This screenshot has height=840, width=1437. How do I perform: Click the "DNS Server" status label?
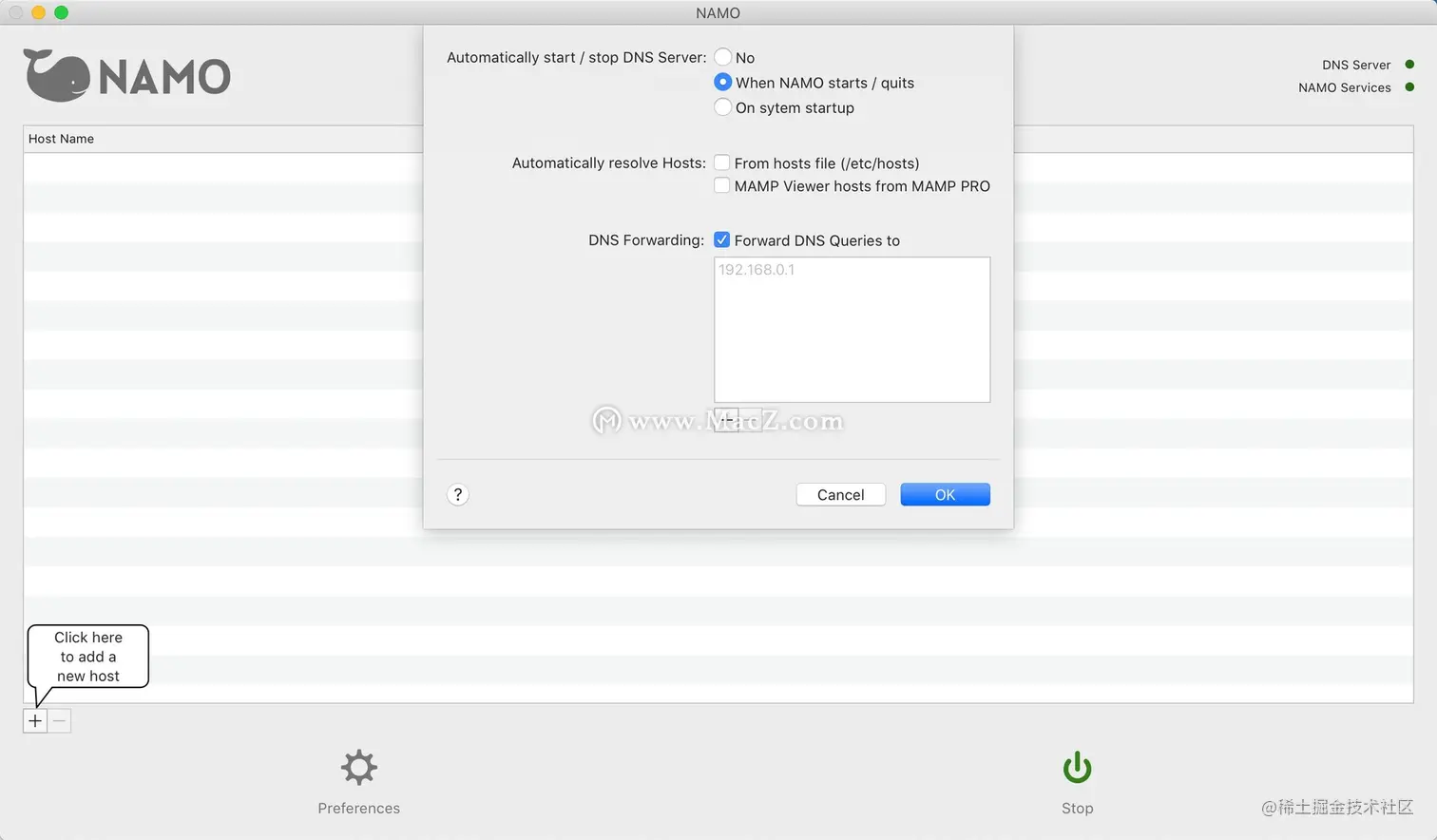[1356, 65]
